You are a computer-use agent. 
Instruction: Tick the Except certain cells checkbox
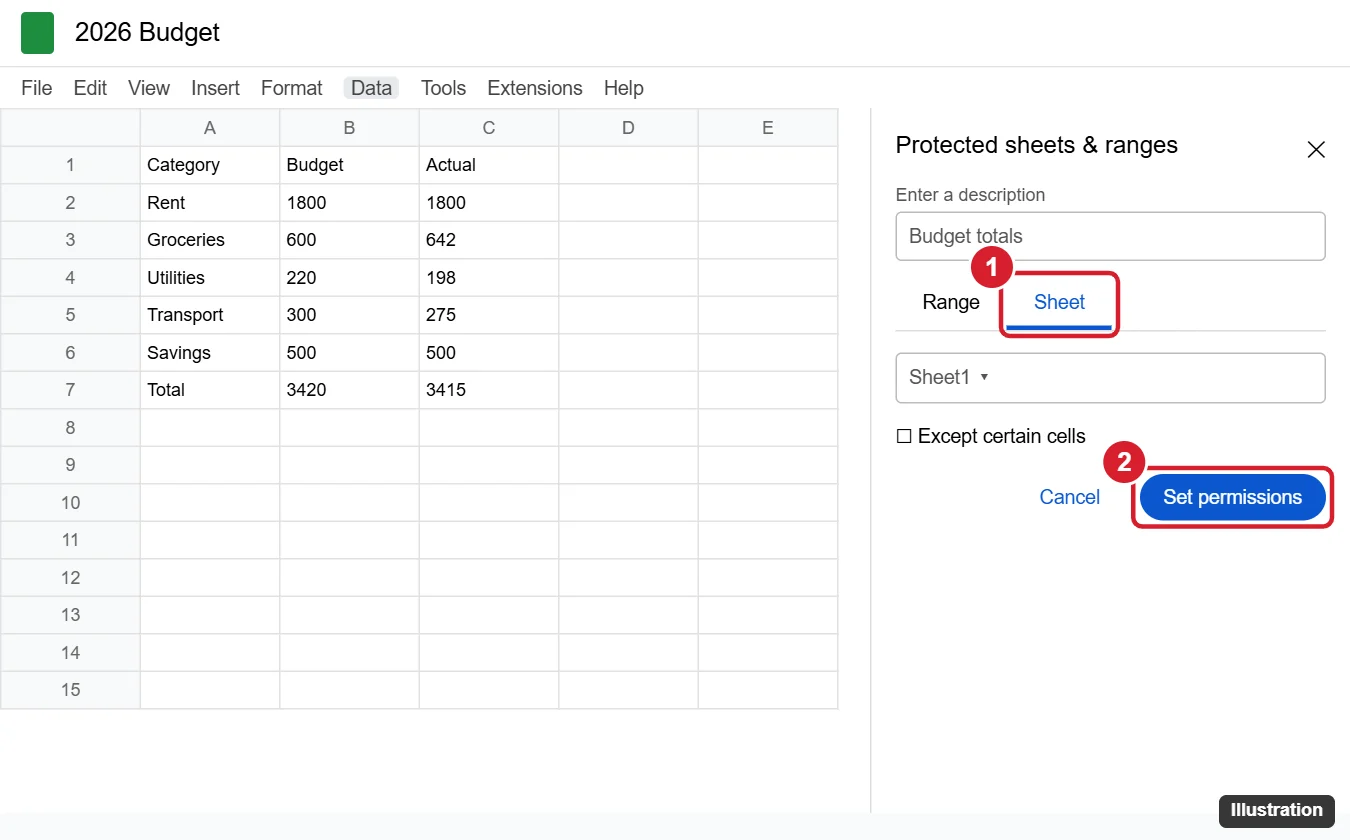click(x=904, y=436)
